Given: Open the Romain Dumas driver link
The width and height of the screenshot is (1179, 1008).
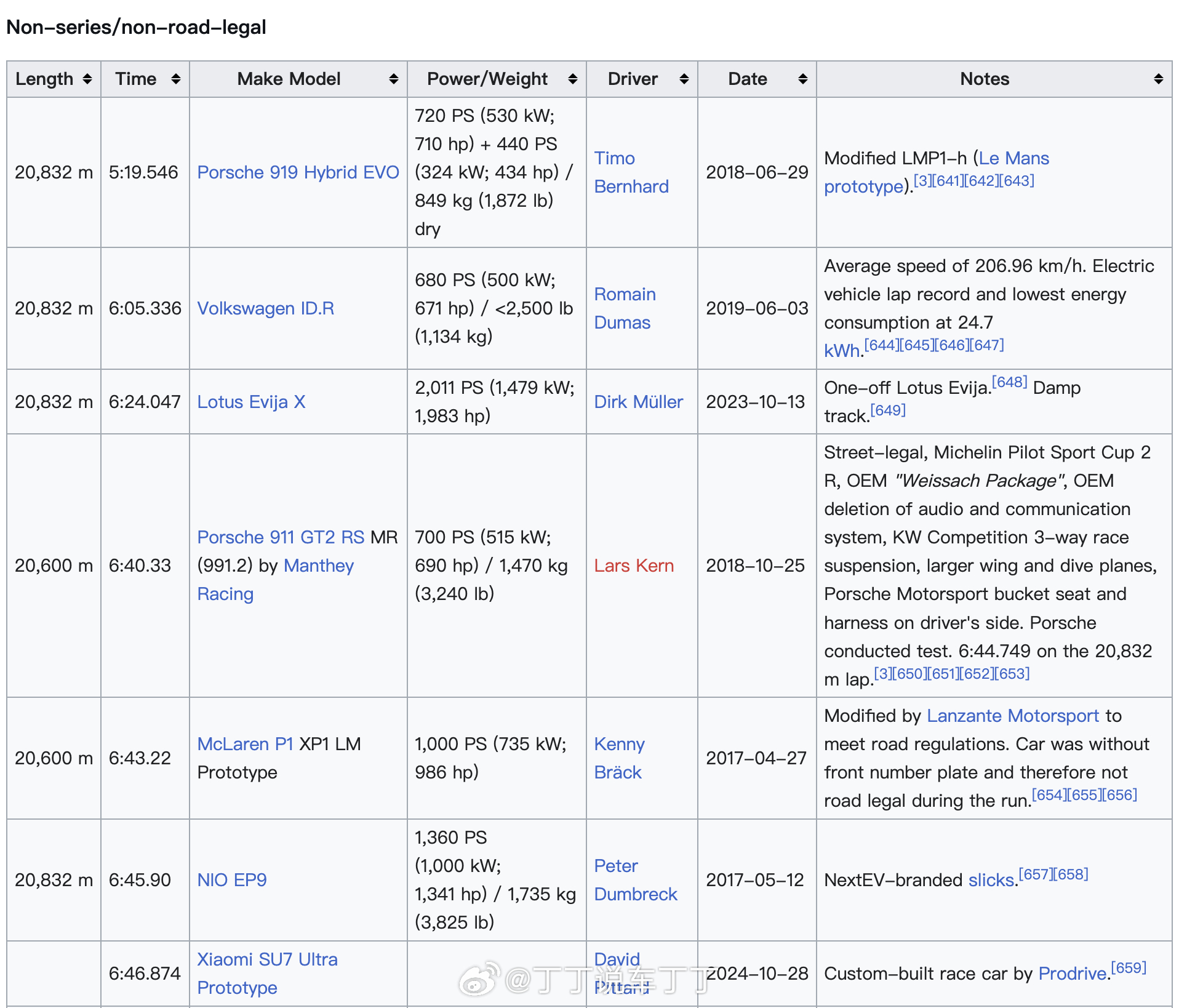Looking at the screenshot, I should [x=625, y=308].
